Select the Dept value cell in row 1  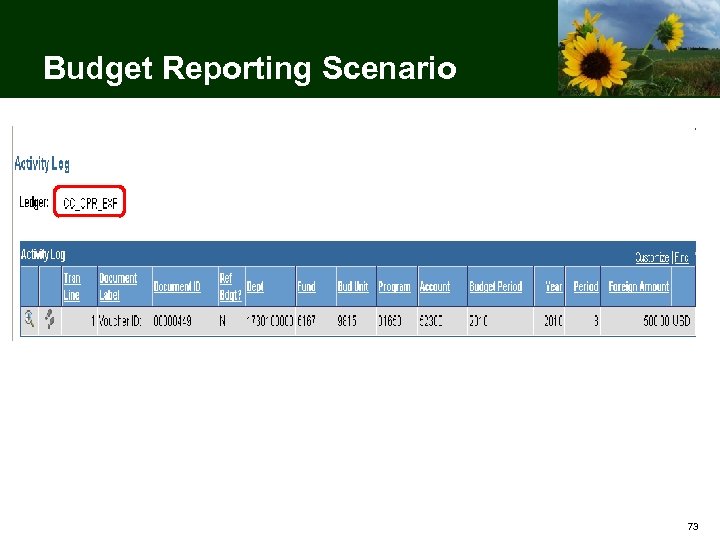point(270,321)
